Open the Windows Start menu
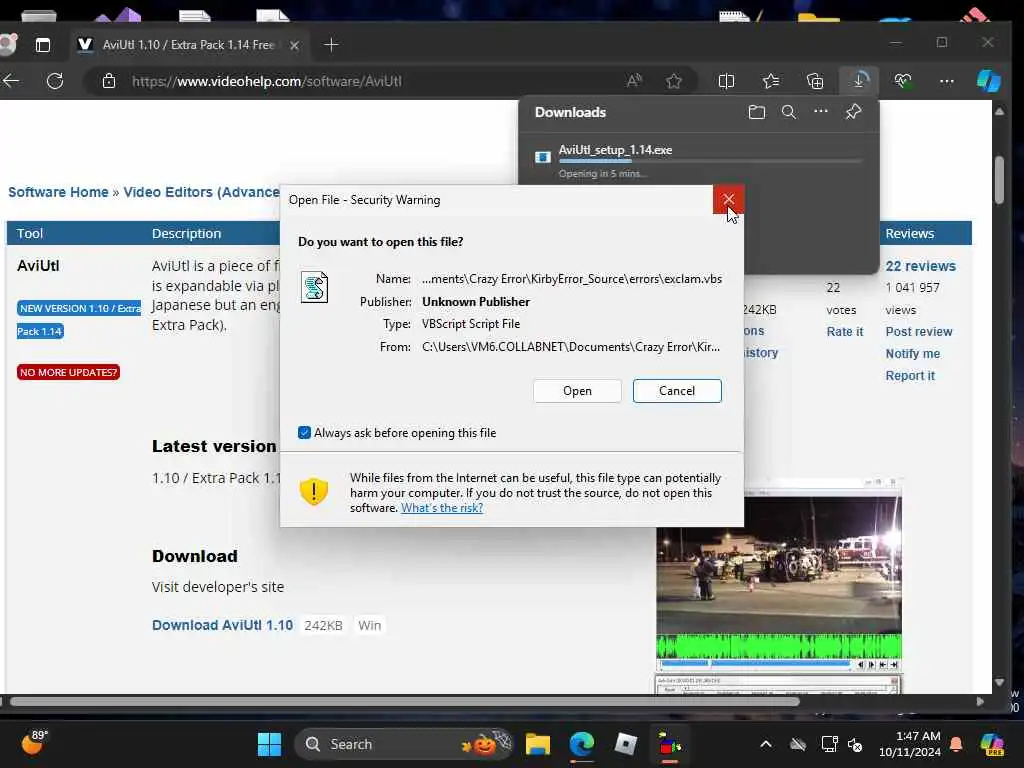This screenshot has width=1024, height=768. pos(269,744)
